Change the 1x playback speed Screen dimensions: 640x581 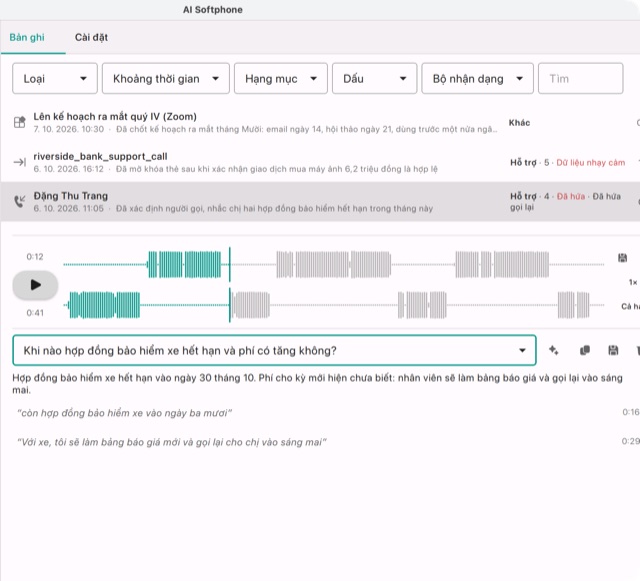tap(633, 282)
